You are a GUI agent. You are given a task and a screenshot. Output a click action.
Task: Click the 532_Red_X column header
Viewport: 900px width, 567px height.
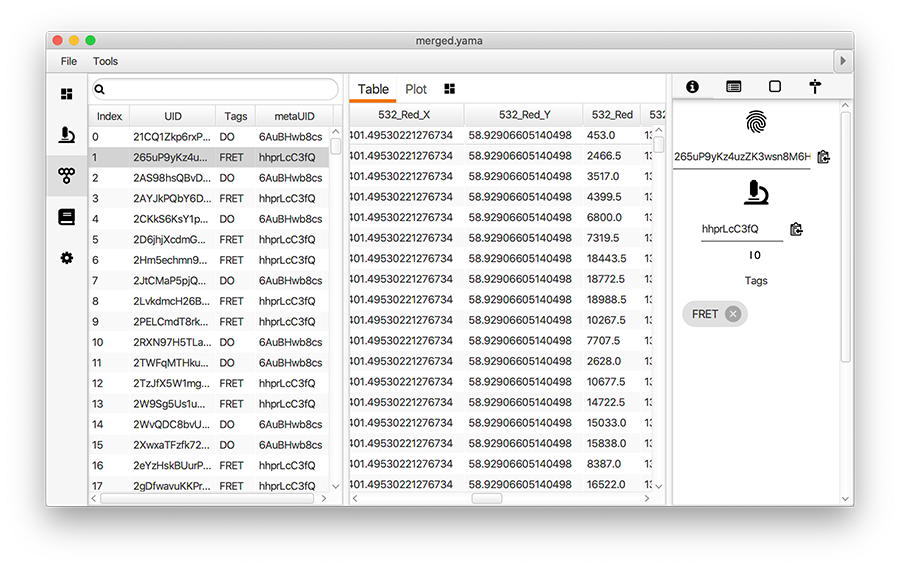tap(404, 115)
